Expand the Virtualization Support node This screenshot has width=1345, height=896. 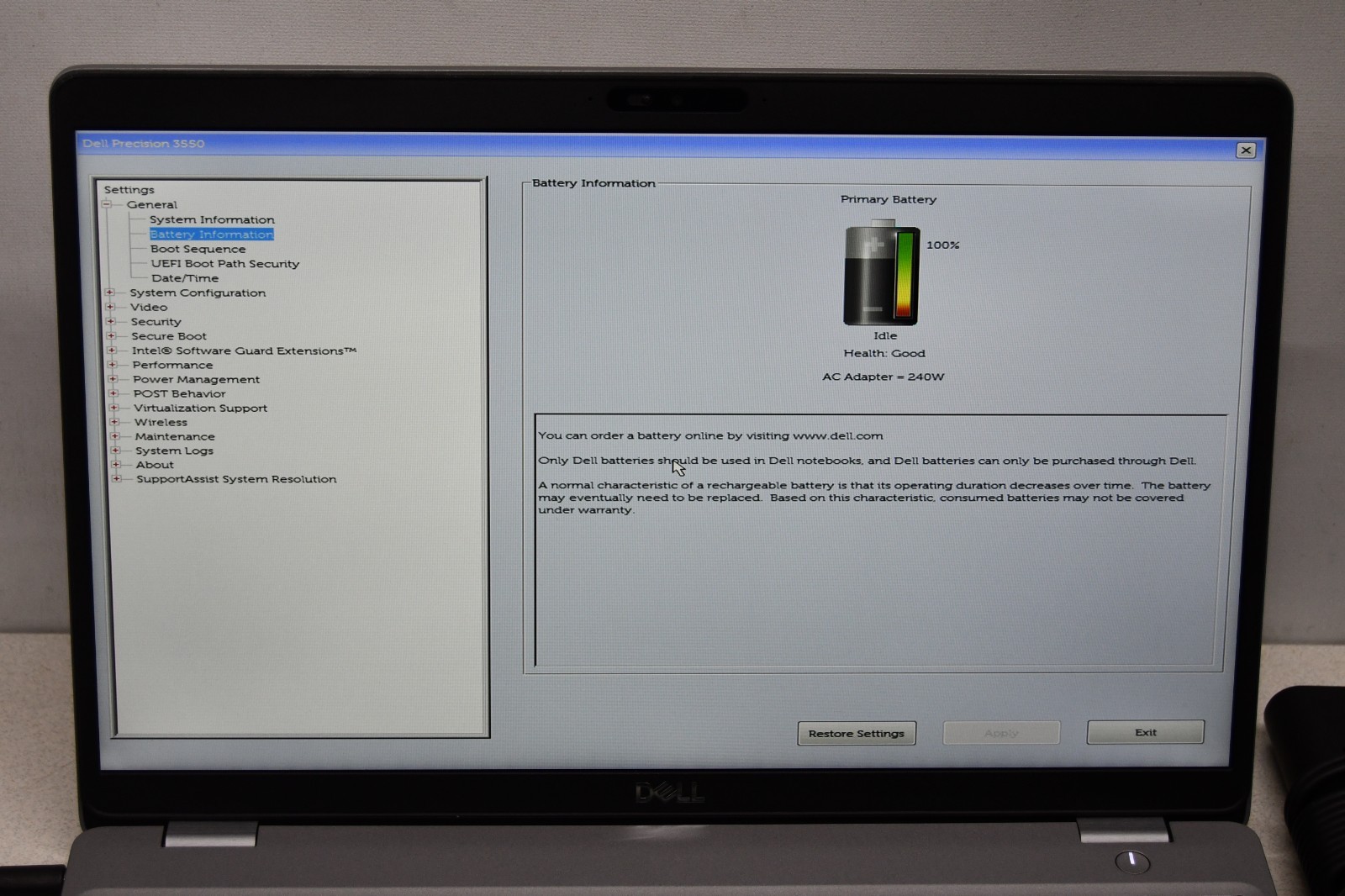pos(113,408)
